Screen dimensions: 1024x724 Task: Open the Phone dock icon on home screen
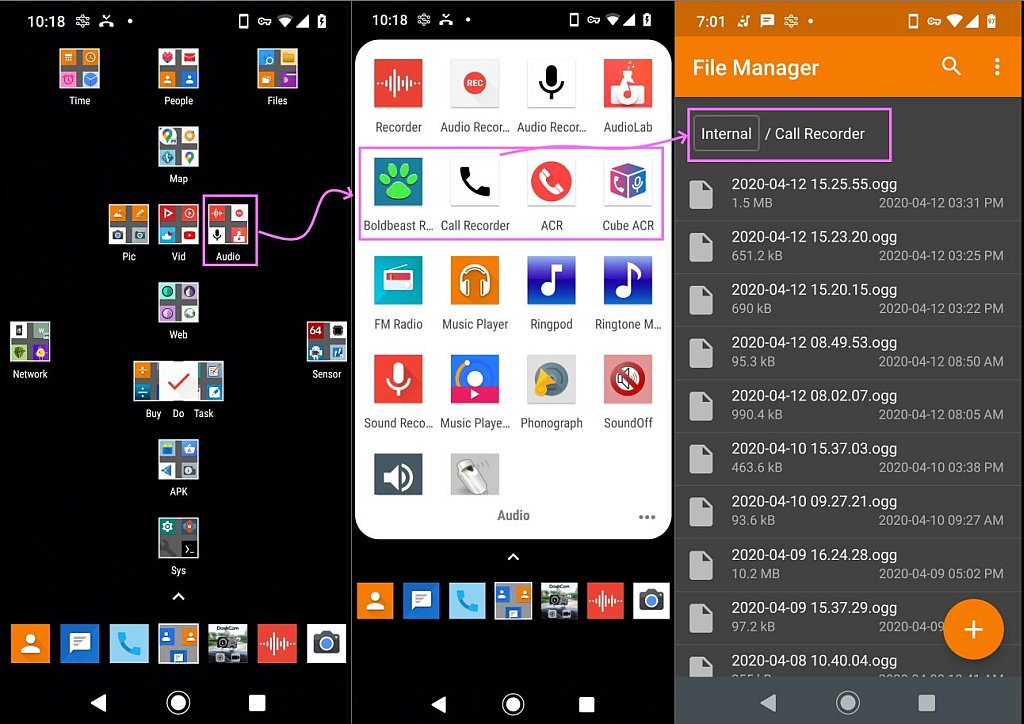point(129,644)
